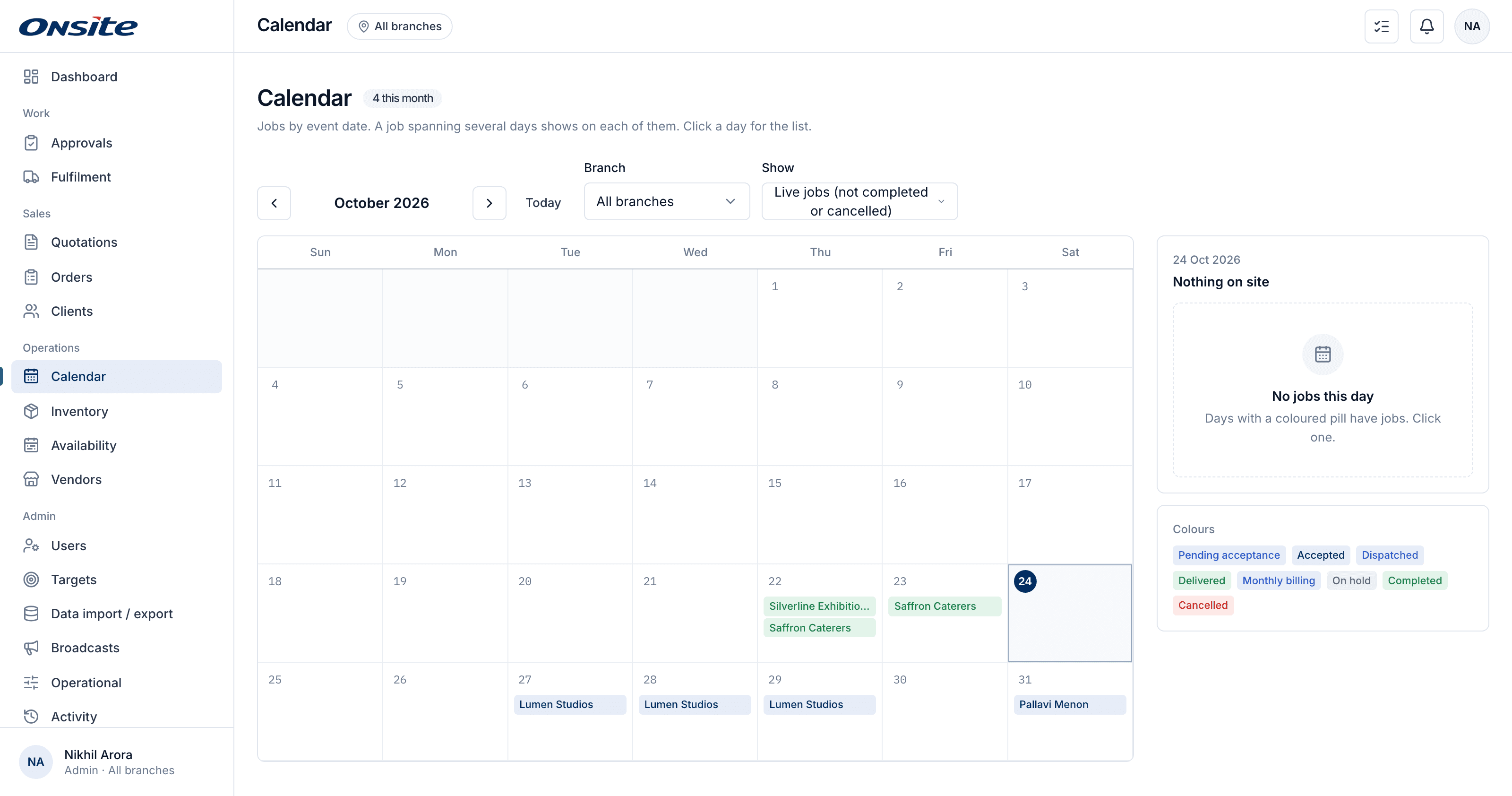
Task: Open Saffron Caterers job on the 22nd
Action: pyautogui.click(x=819, y=628)
